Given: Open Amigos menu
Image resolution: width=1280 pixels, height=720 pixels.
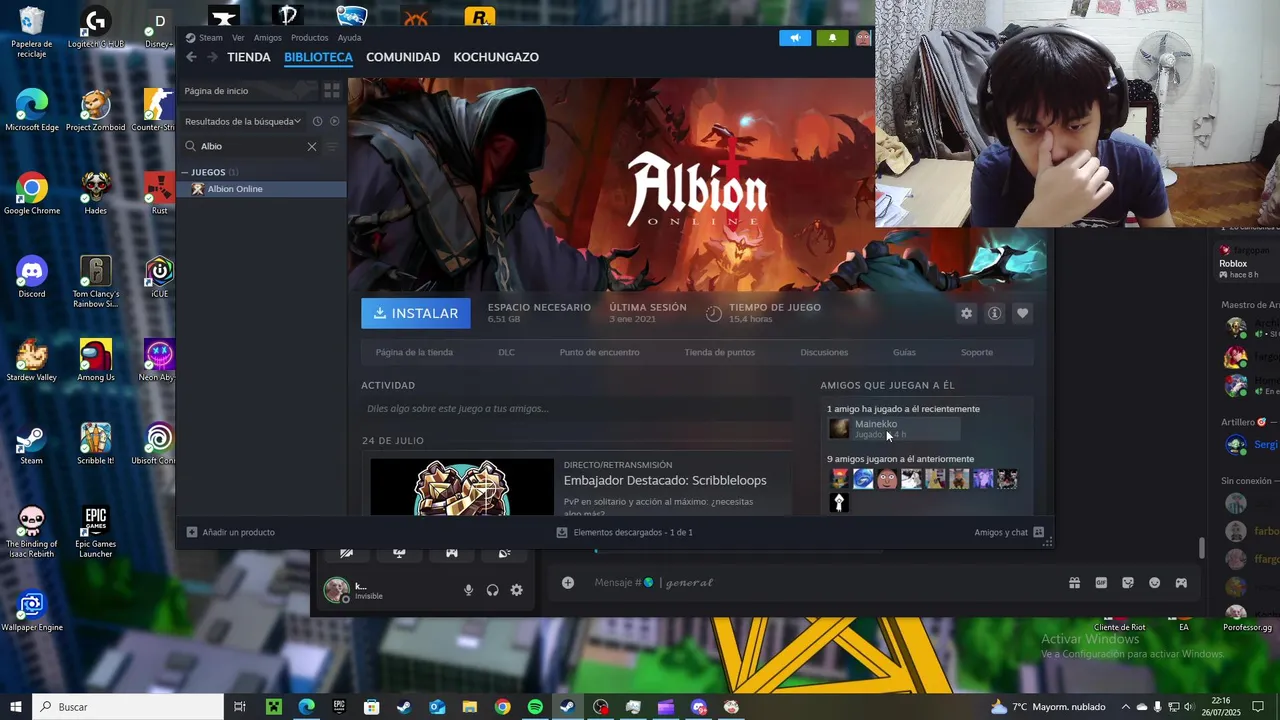Looking at the screenshot, I should [268, 38].
